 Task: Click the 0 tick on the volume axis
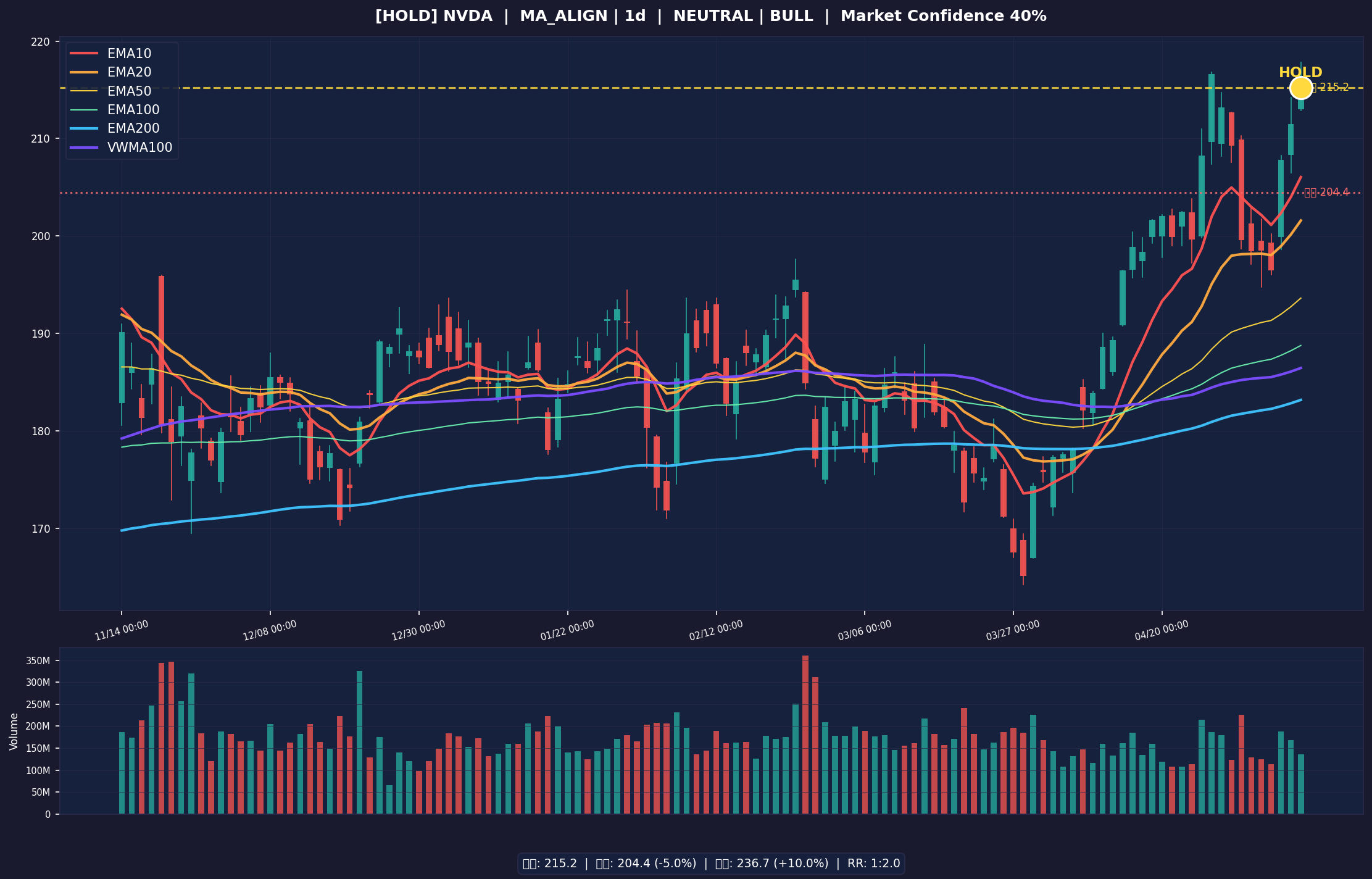pyautogui.click(x=48, y=814)
